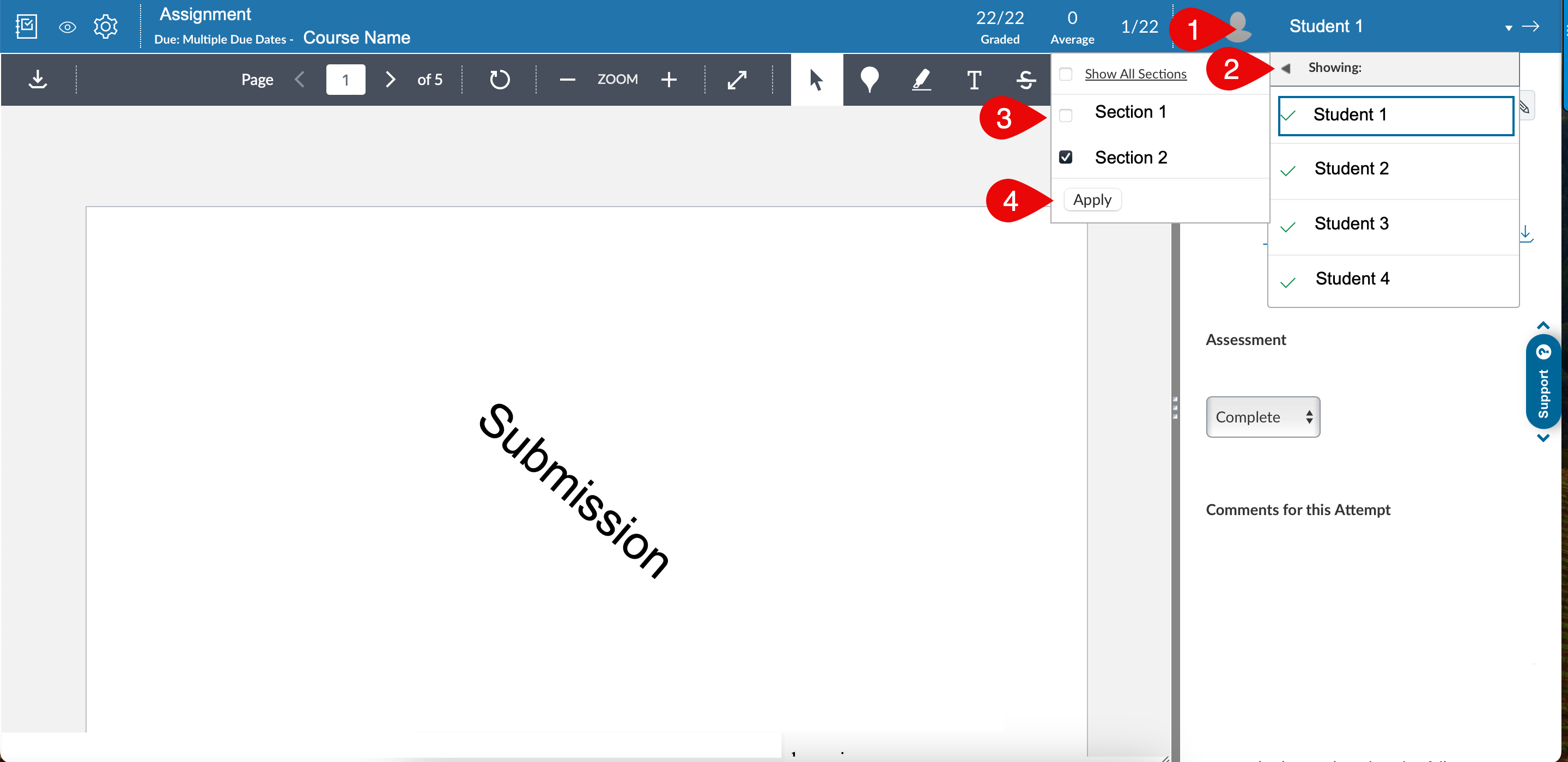Select the highlight annotation tool
This screenshot has height=762, width=1568.
click(x=921, y=79)
